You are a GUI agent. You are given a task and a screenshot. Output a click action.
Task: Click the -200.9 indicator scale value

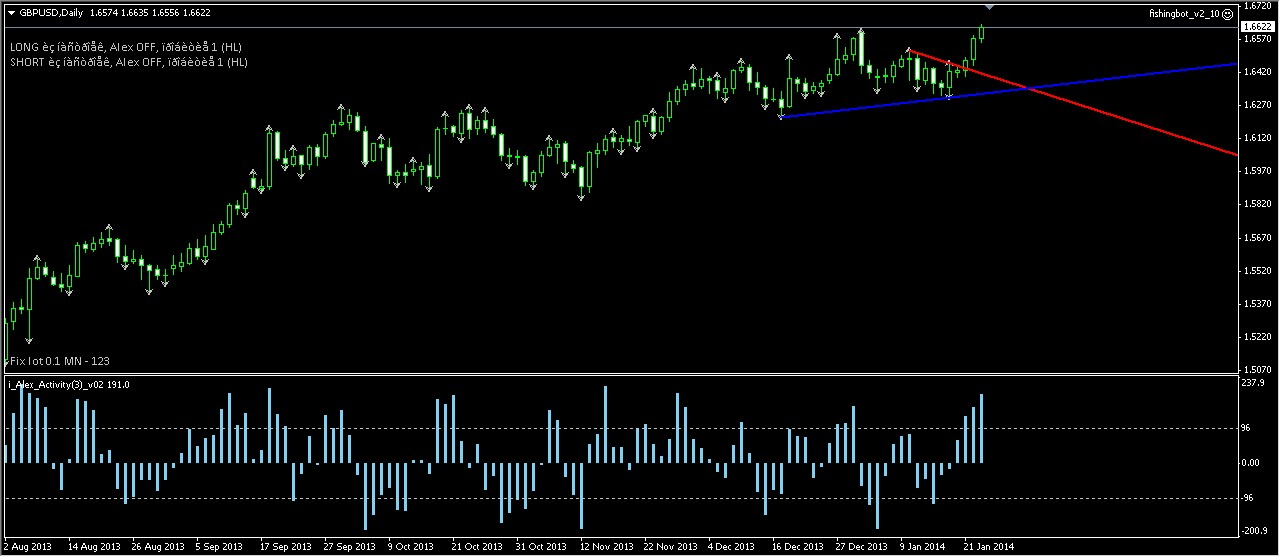click(1255, 530)
